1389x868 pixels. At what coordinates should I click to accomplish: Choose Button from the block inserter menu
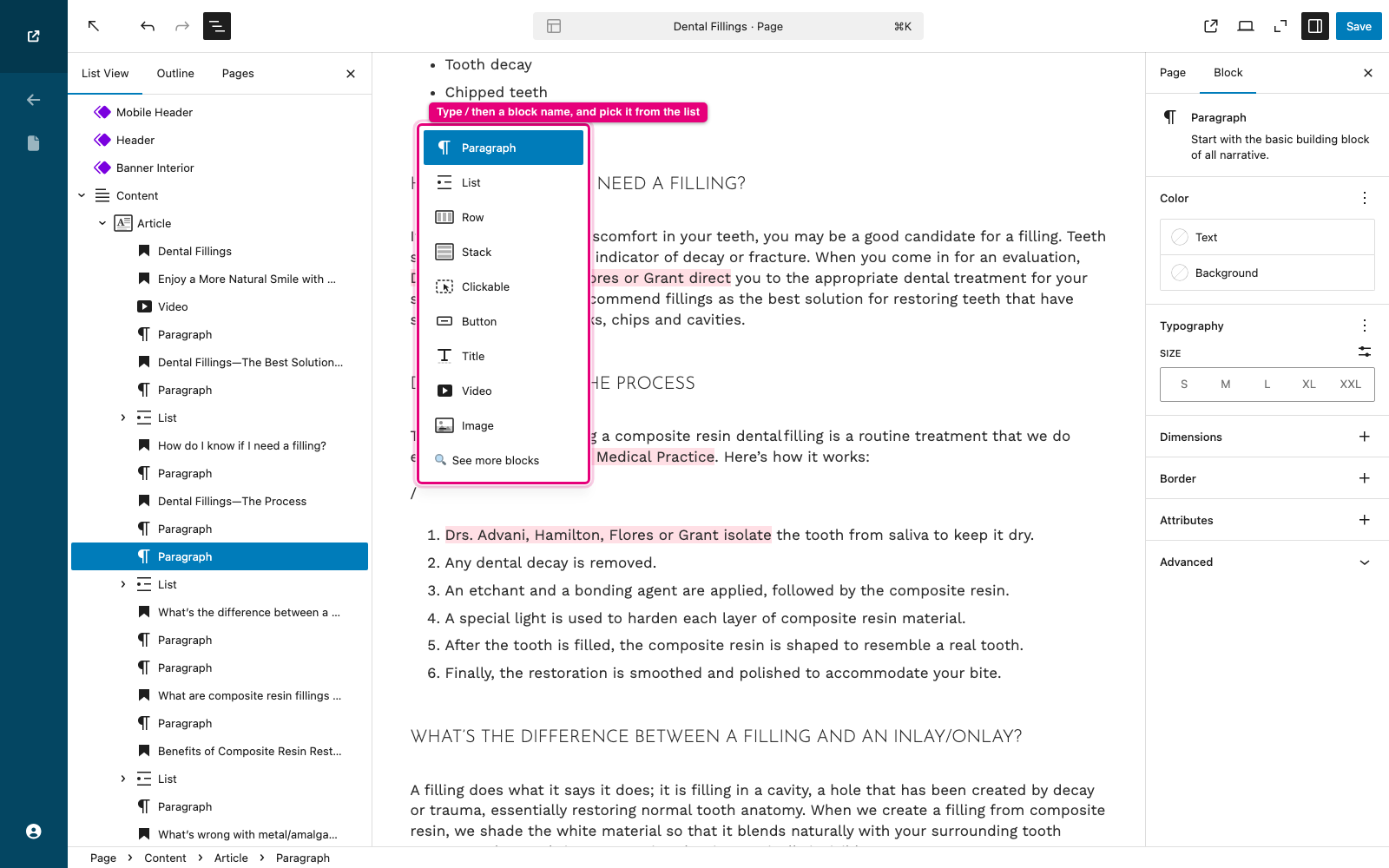coord(504,321)
